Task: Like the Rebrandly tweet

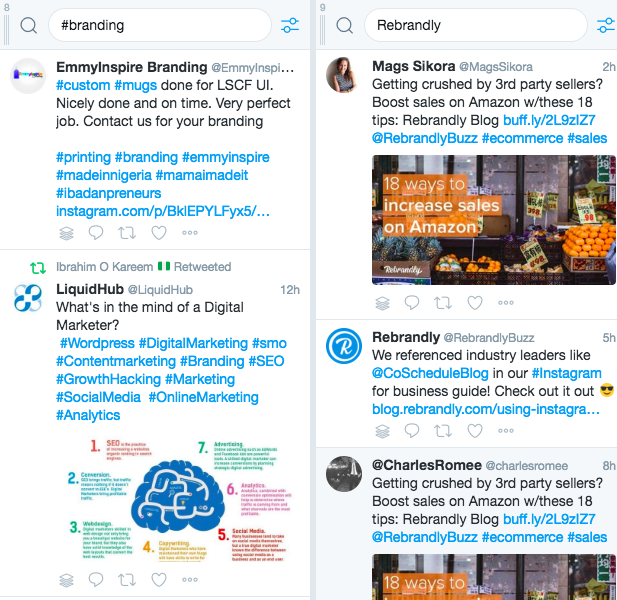Action: pyautogui.click(x=475, y=431)
